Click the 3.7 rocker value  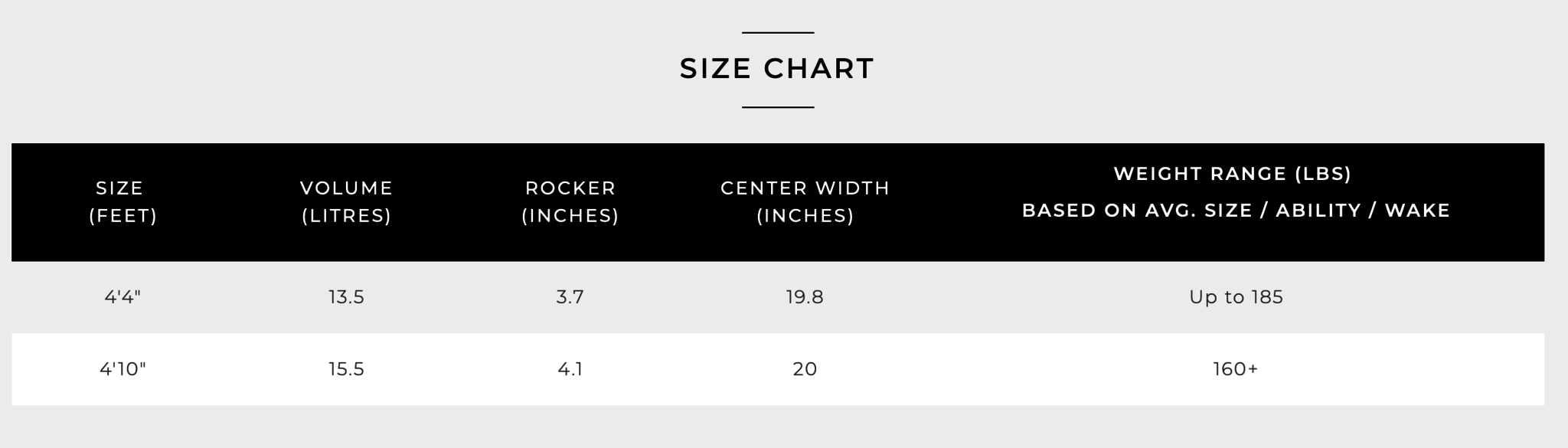click(x=570, y=297)
